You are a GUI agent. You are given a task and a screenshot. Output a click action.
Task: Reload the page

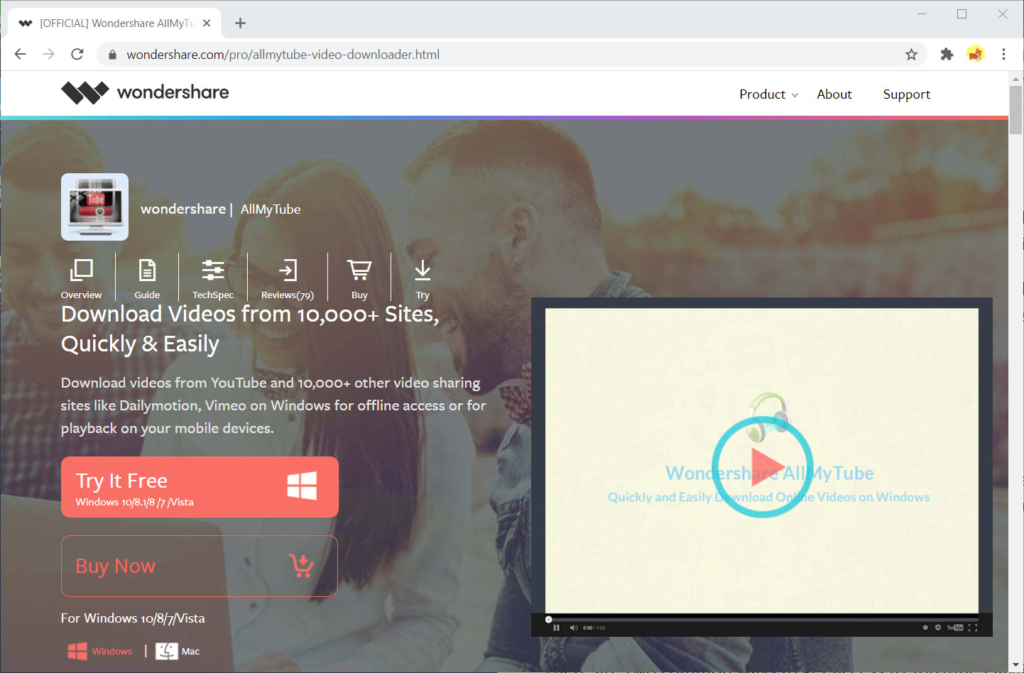pos(77,54)
